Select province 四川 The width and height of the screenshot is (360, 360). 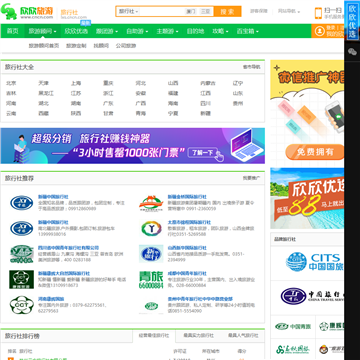205,103
